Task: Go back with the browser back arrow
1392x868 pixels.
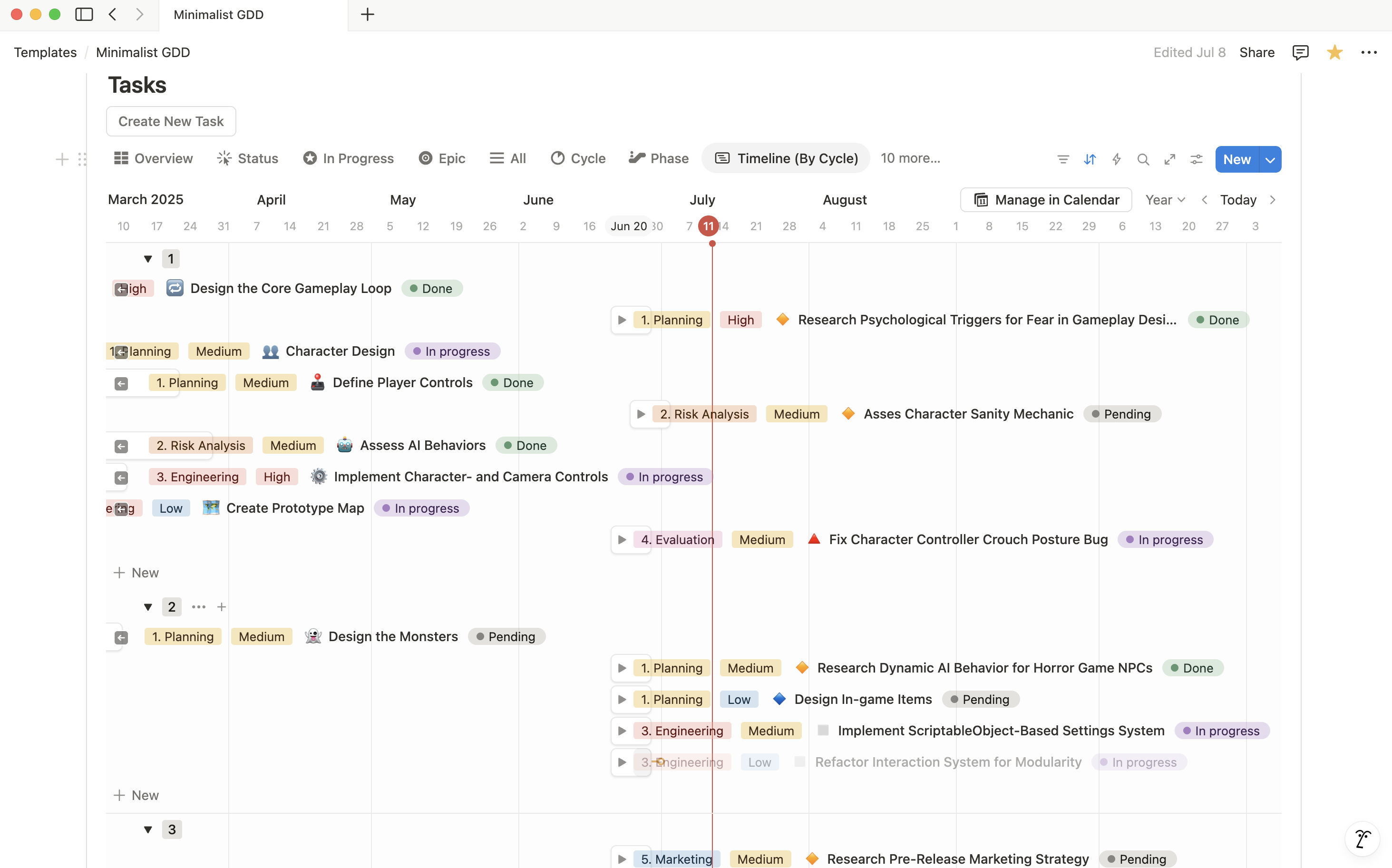Action: 113,14
